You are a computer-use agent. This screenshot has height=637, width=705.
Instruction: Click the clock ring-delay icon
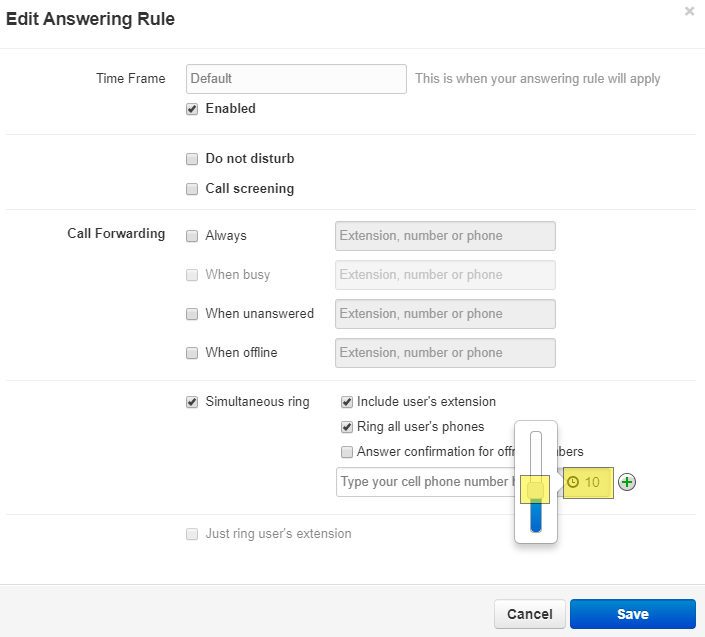pyautogui.click(x=573, y=482)
